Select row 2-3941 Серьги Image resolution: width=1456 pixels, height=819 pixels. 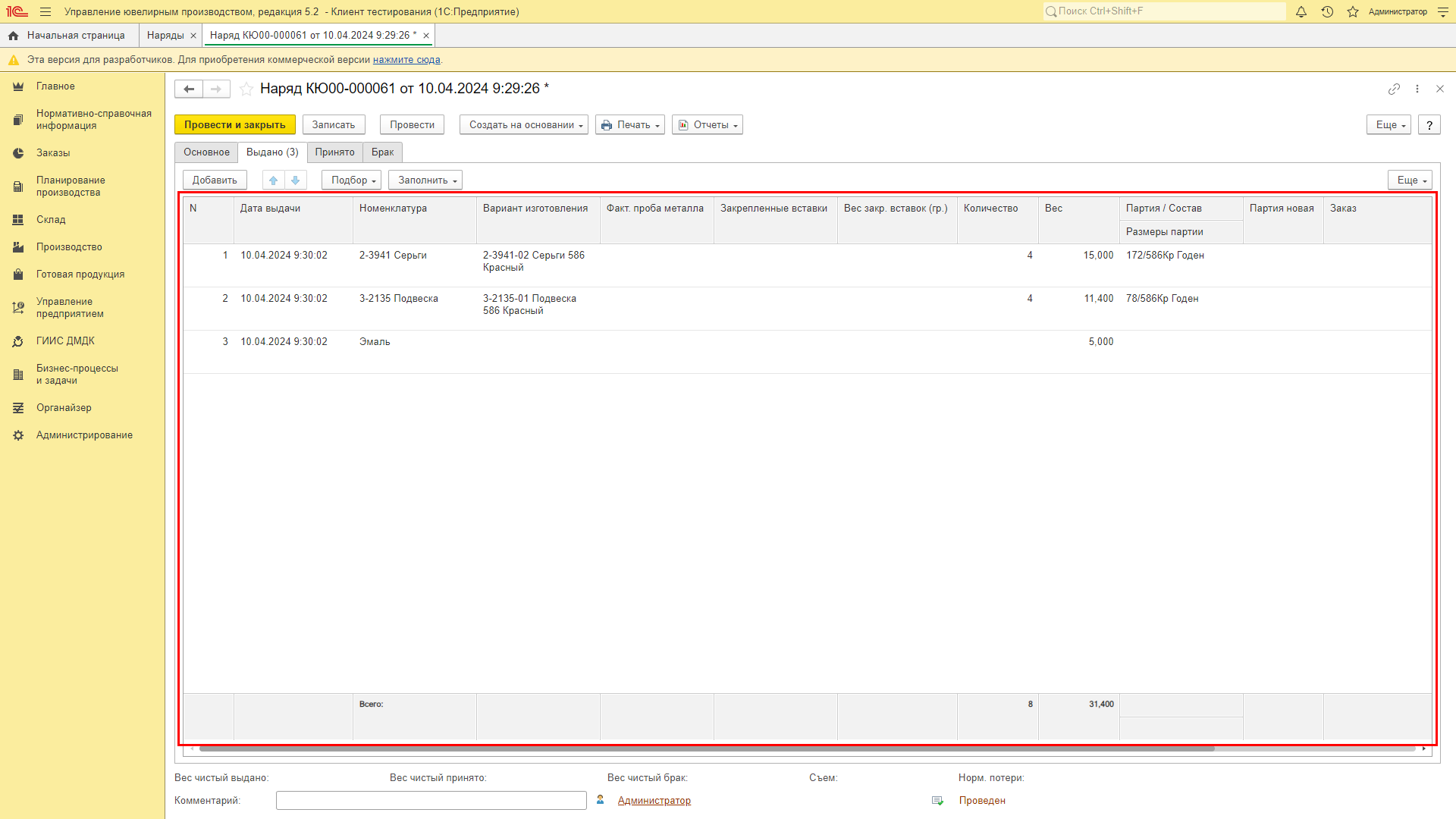(807, 265)
